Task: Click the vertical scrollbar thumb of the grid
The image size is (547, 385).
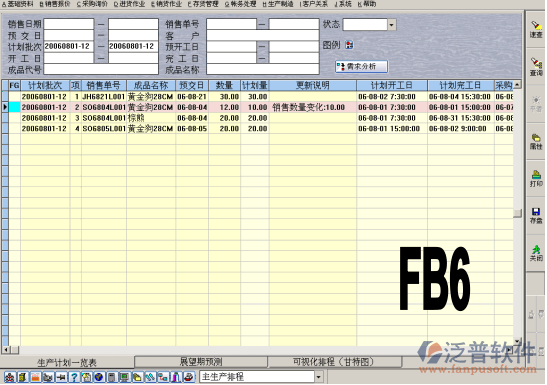Action: (517, 213)
